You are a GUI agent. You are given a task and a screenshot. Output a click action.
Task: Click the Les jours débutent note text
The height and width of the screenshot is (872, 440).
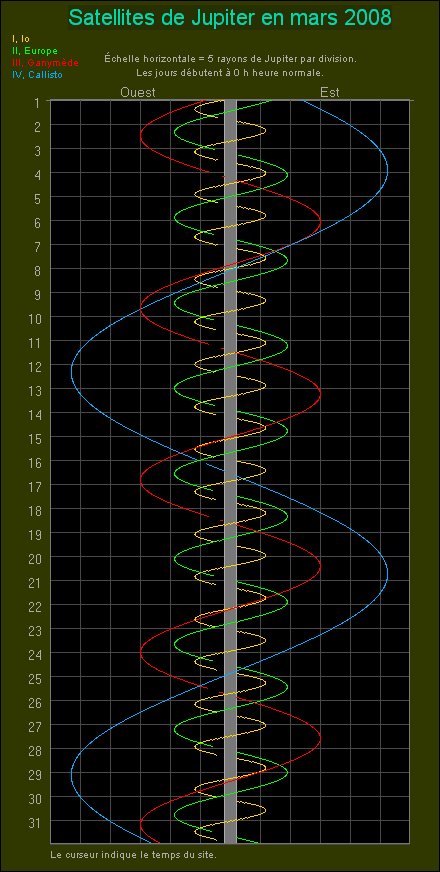tap(230, 72)
